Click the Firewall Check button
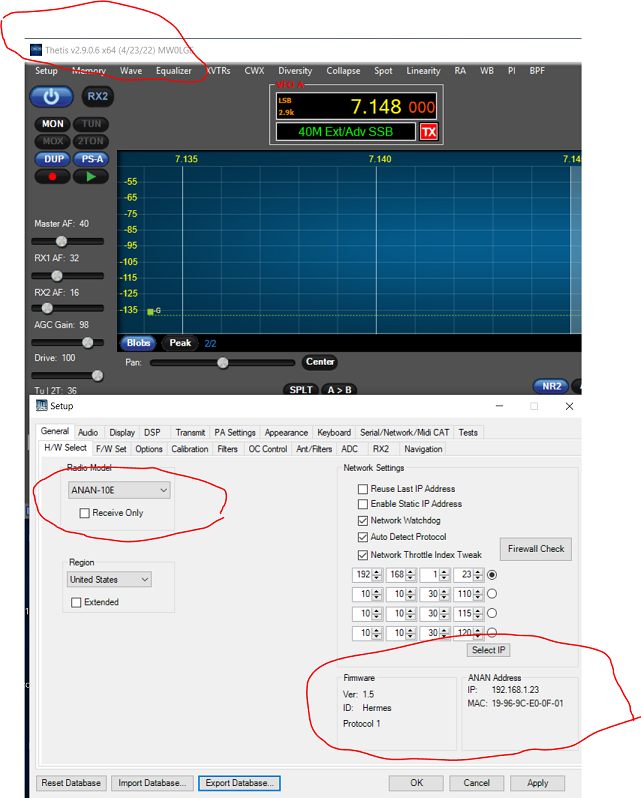 tap(536, 549)
